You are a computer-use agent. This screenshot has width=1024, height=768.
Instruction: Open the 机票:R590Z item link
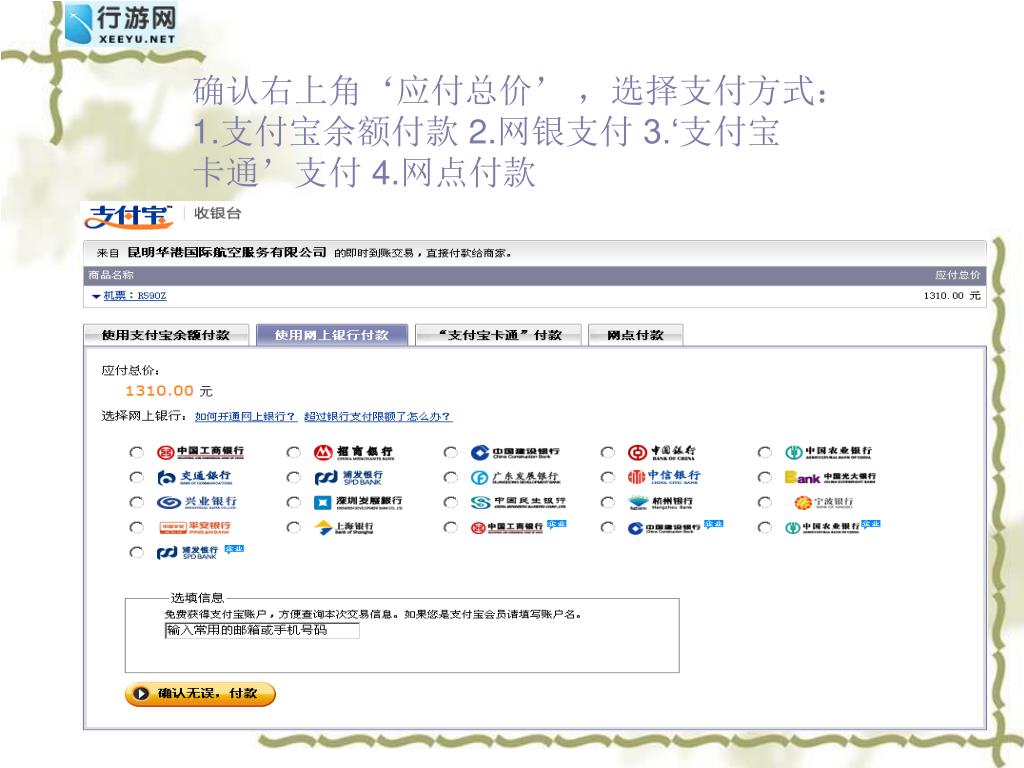135,296
